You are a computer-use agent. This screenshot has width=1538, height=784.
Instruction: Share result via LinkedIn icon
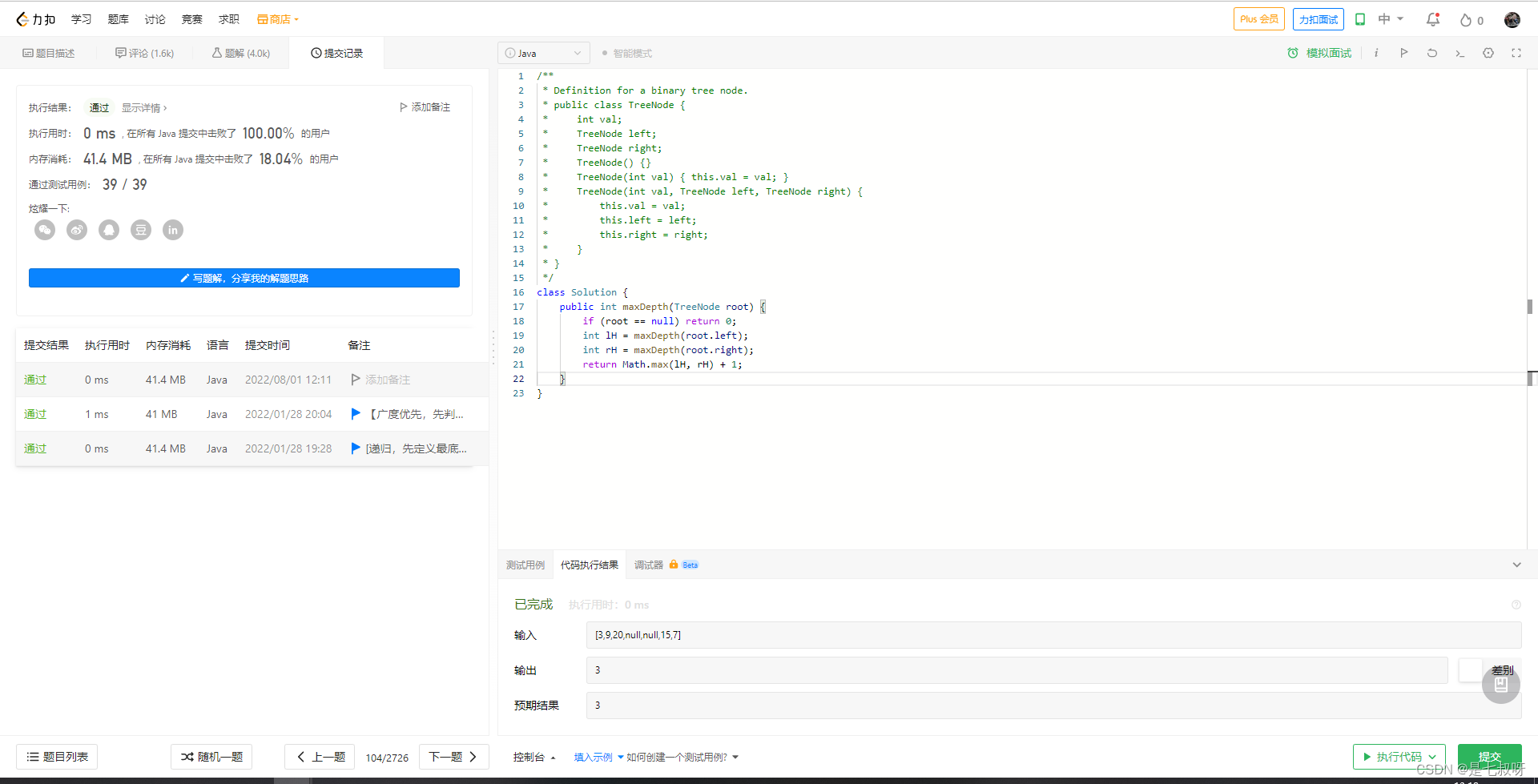173,230
